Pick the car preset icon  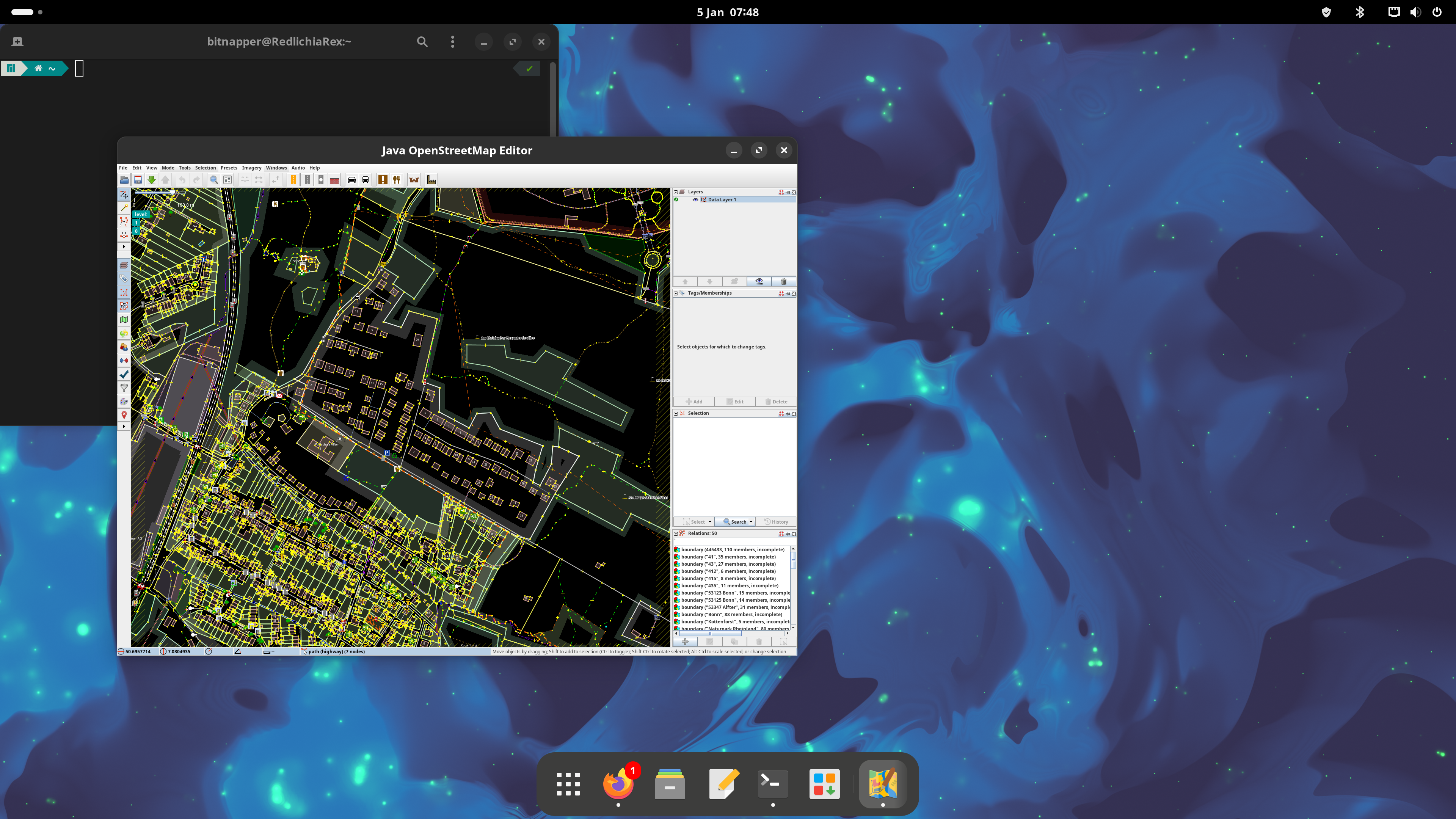[x=351, y=180]
